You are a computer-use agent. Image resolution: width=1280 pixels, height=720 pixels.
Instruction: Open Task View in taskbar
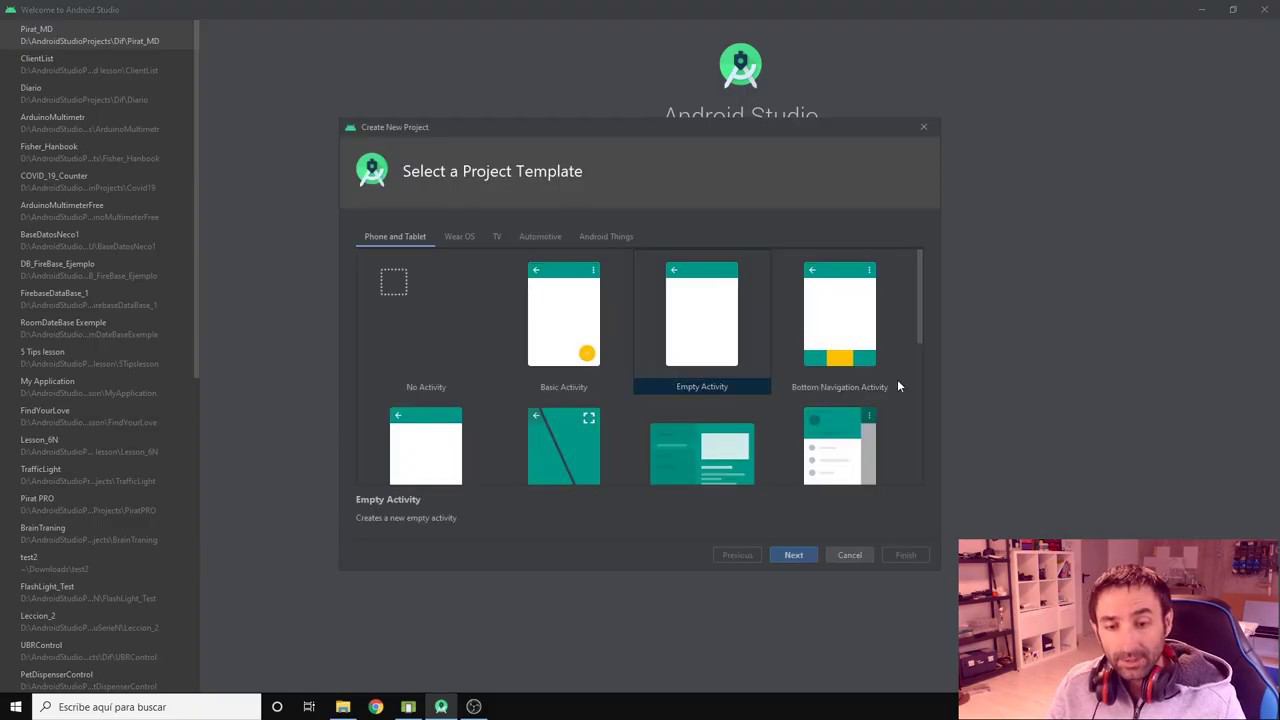coord(309,707)
